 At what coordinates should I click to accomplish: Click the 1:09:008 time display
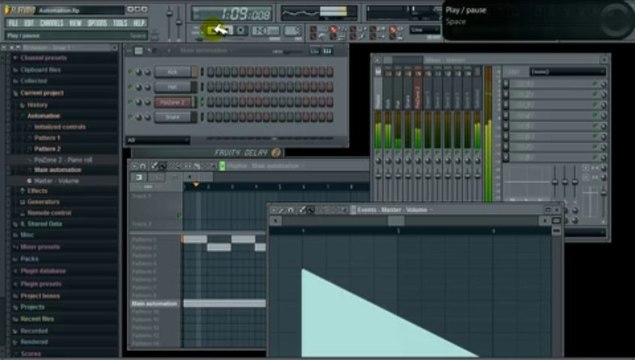232,14
